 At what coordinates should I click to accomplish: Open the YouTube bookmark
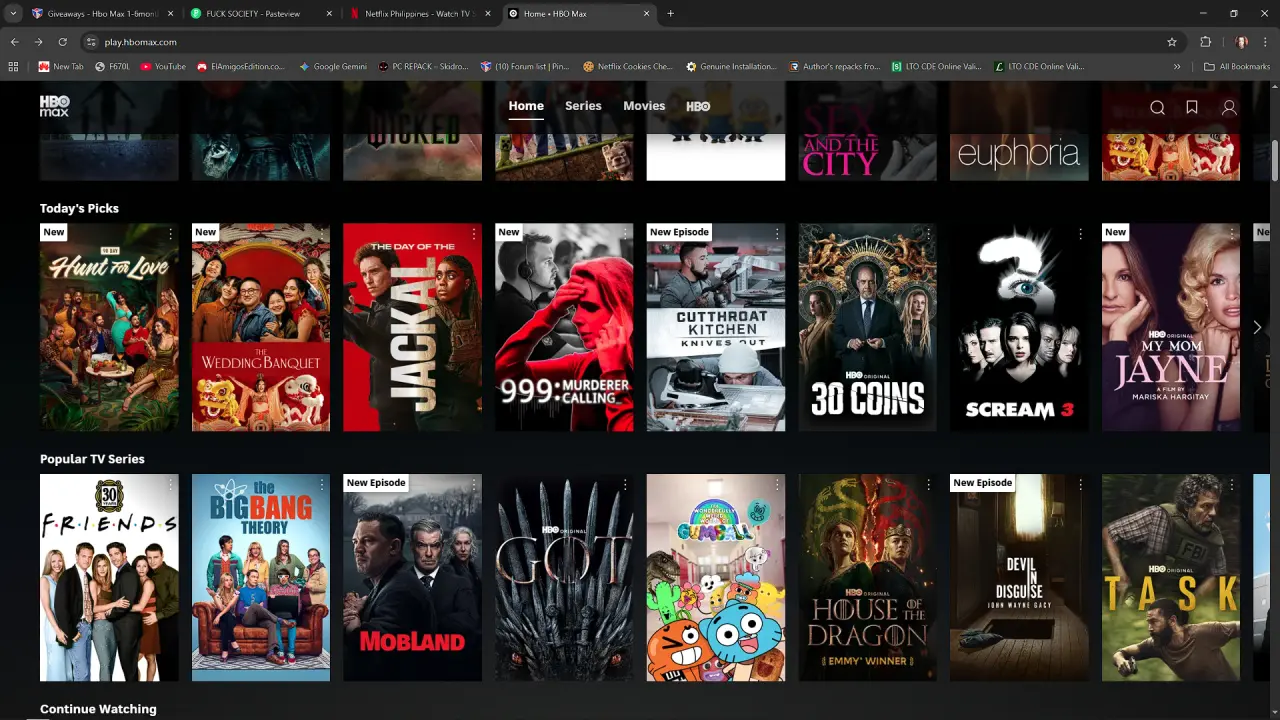(x=163, y=66)
